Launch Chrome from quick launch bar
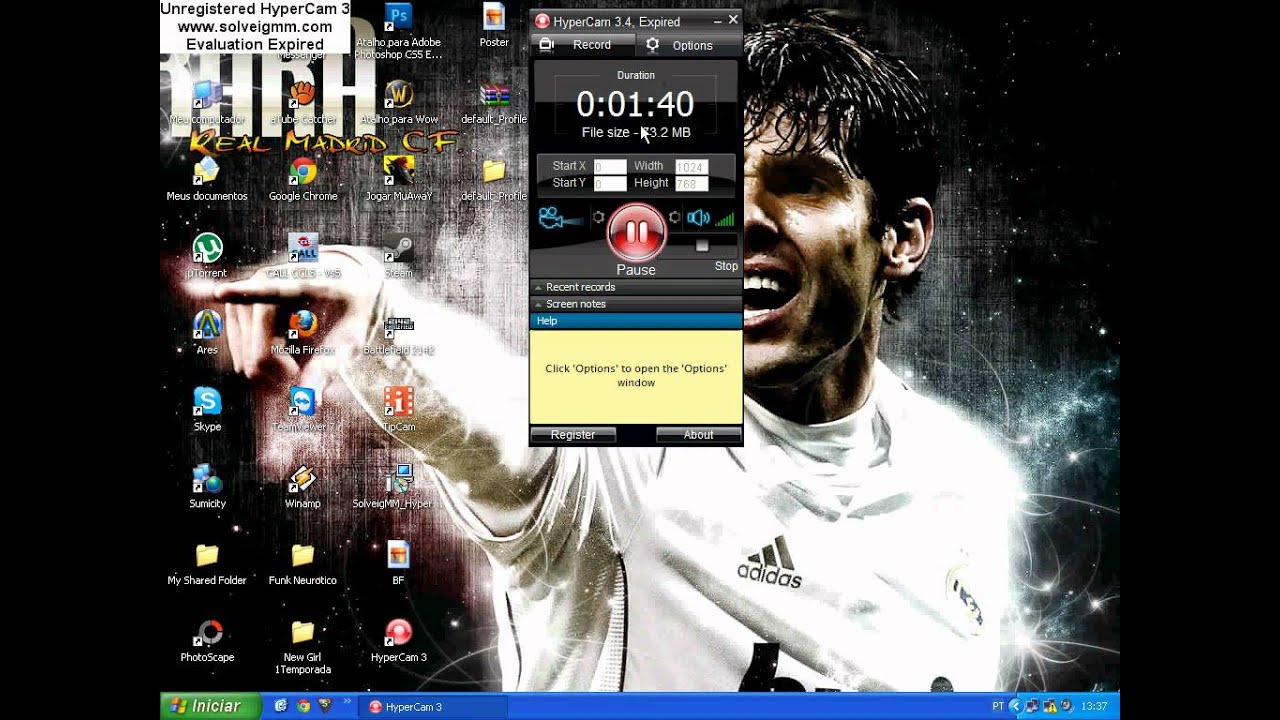This screenshot has height=720, width=1280. click(x=302, y=706)
